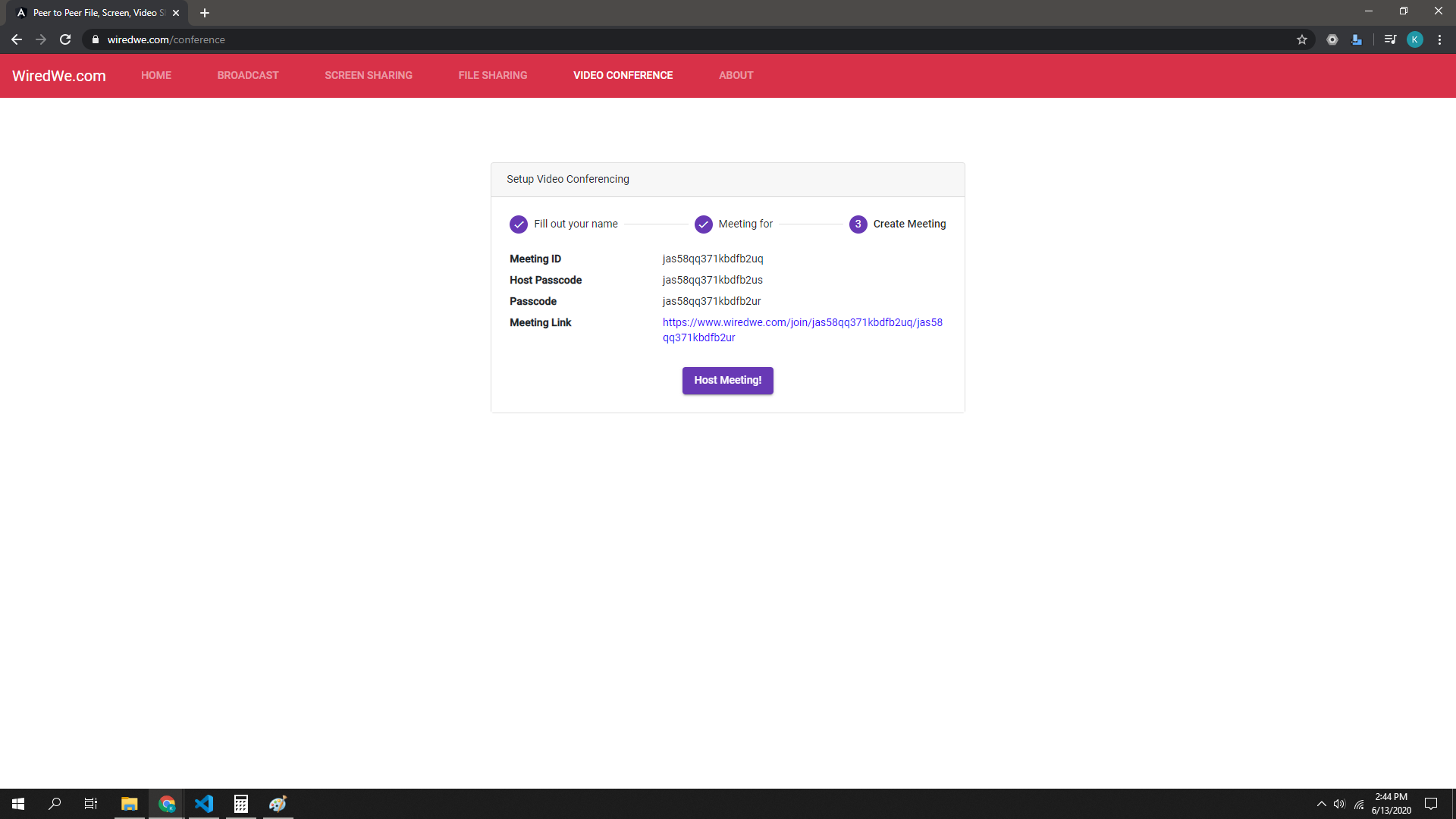Open File Explorer from the taskbar
1456x819 pixels.
[x=130, y=804]
